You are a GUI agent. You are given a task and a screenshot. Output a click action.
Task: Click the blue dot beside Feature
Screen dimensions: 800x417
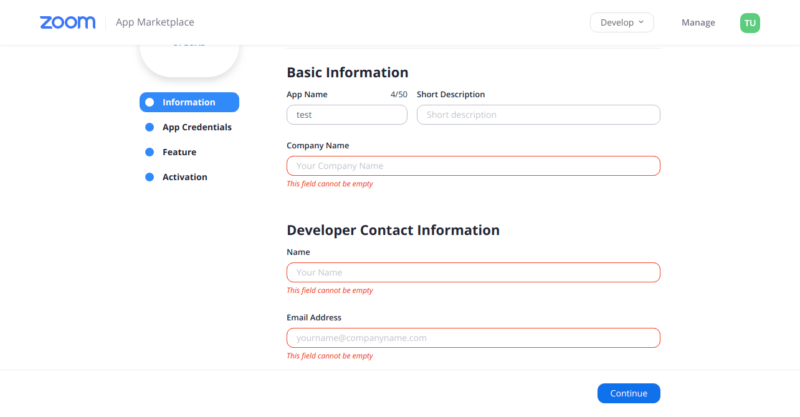point(150,152)
